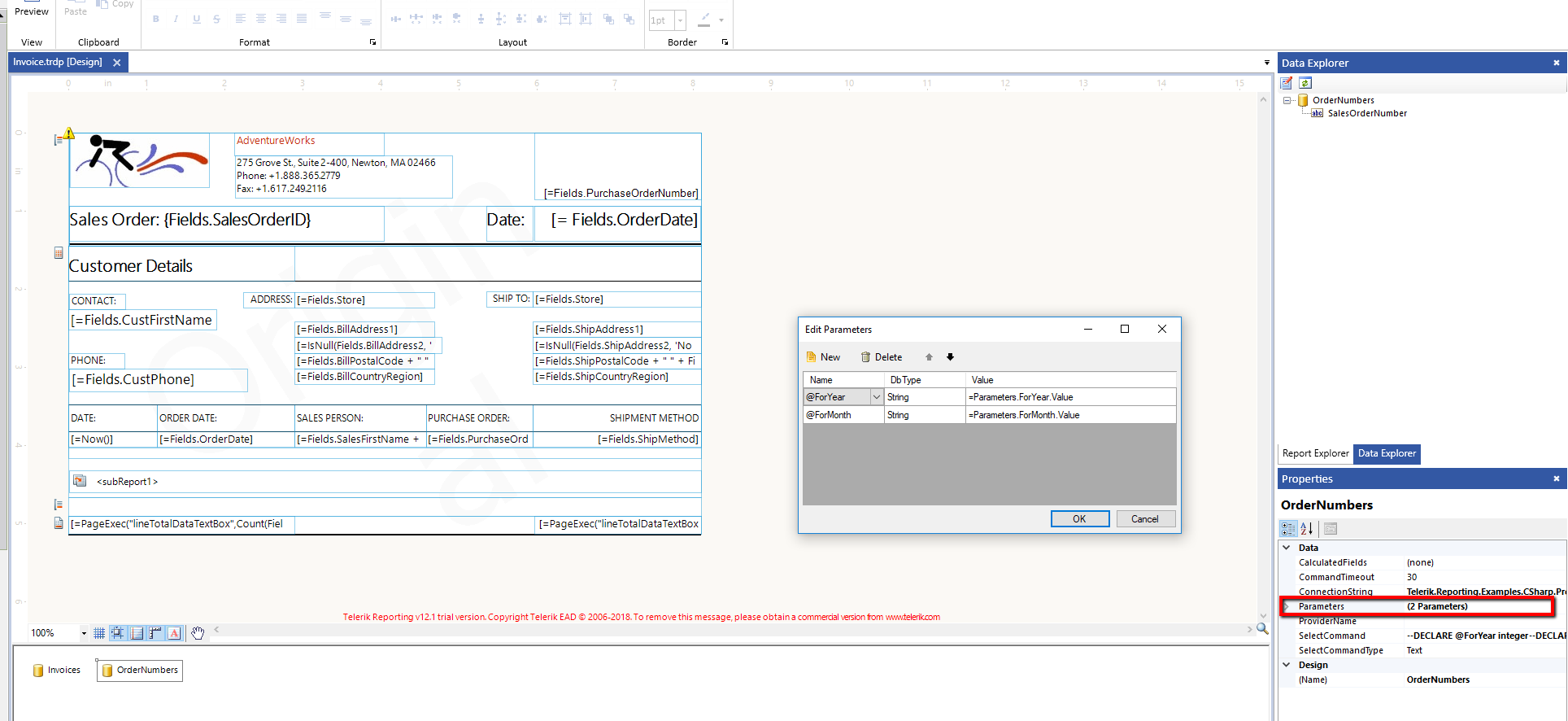Align text left in Format group

[x=241, y=19]
